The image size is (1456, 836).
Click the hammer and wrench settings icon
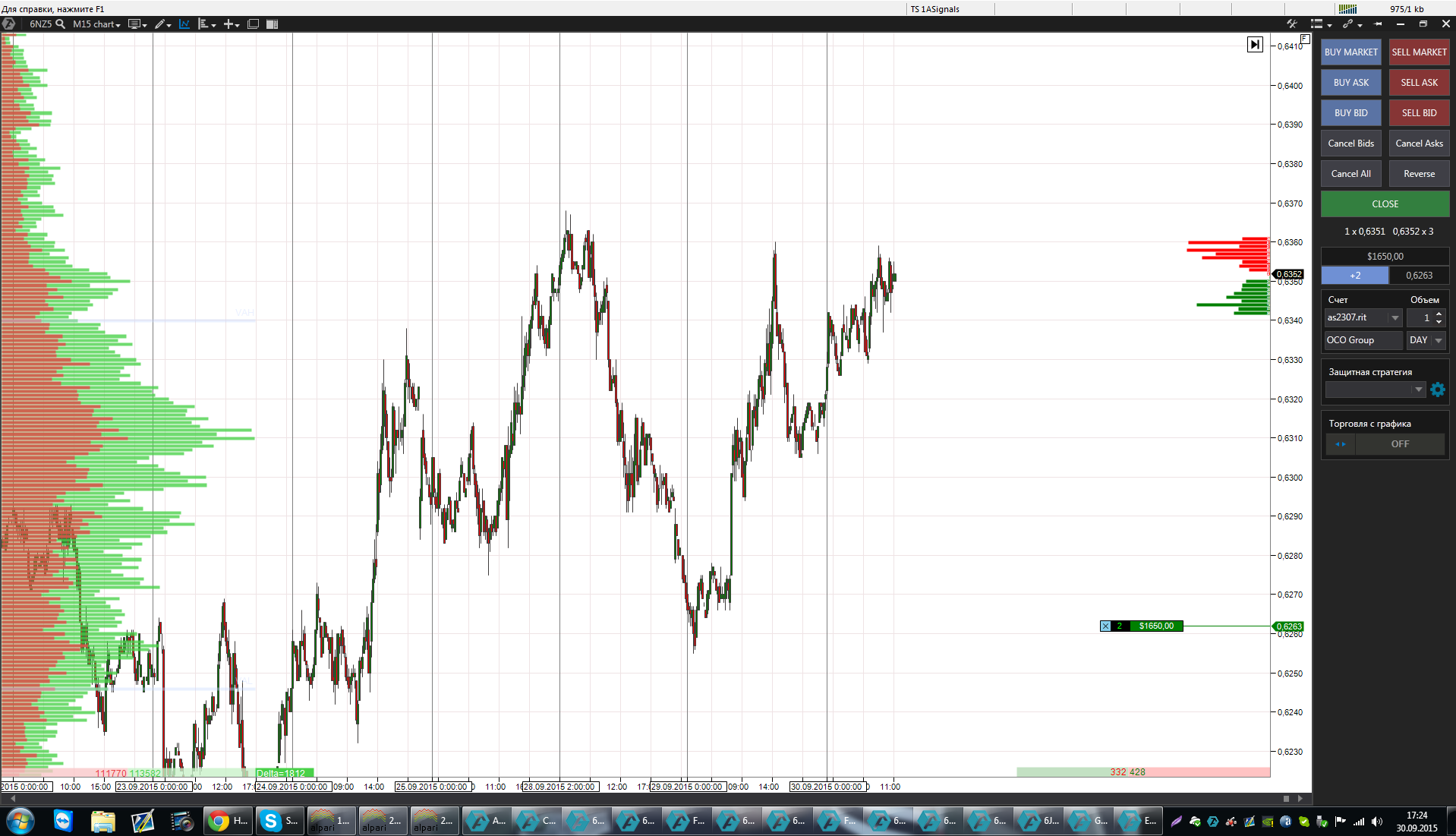click(x=1292, y=24)
